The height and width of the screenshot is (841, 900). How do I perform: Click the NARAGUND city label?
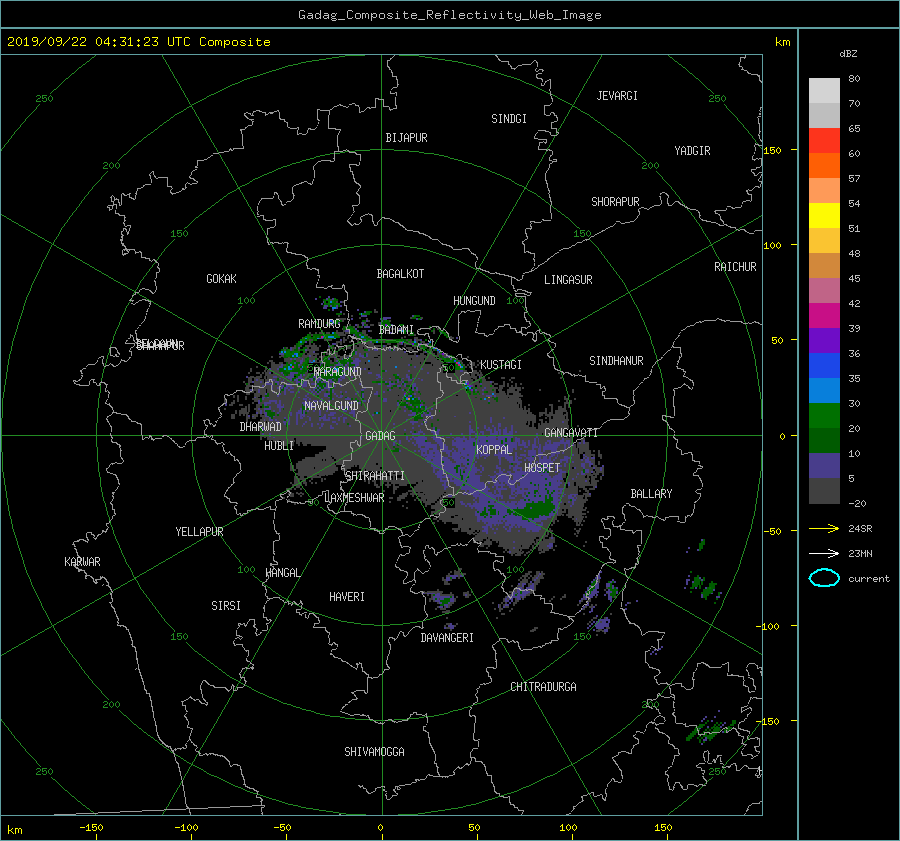click(338, 371)
